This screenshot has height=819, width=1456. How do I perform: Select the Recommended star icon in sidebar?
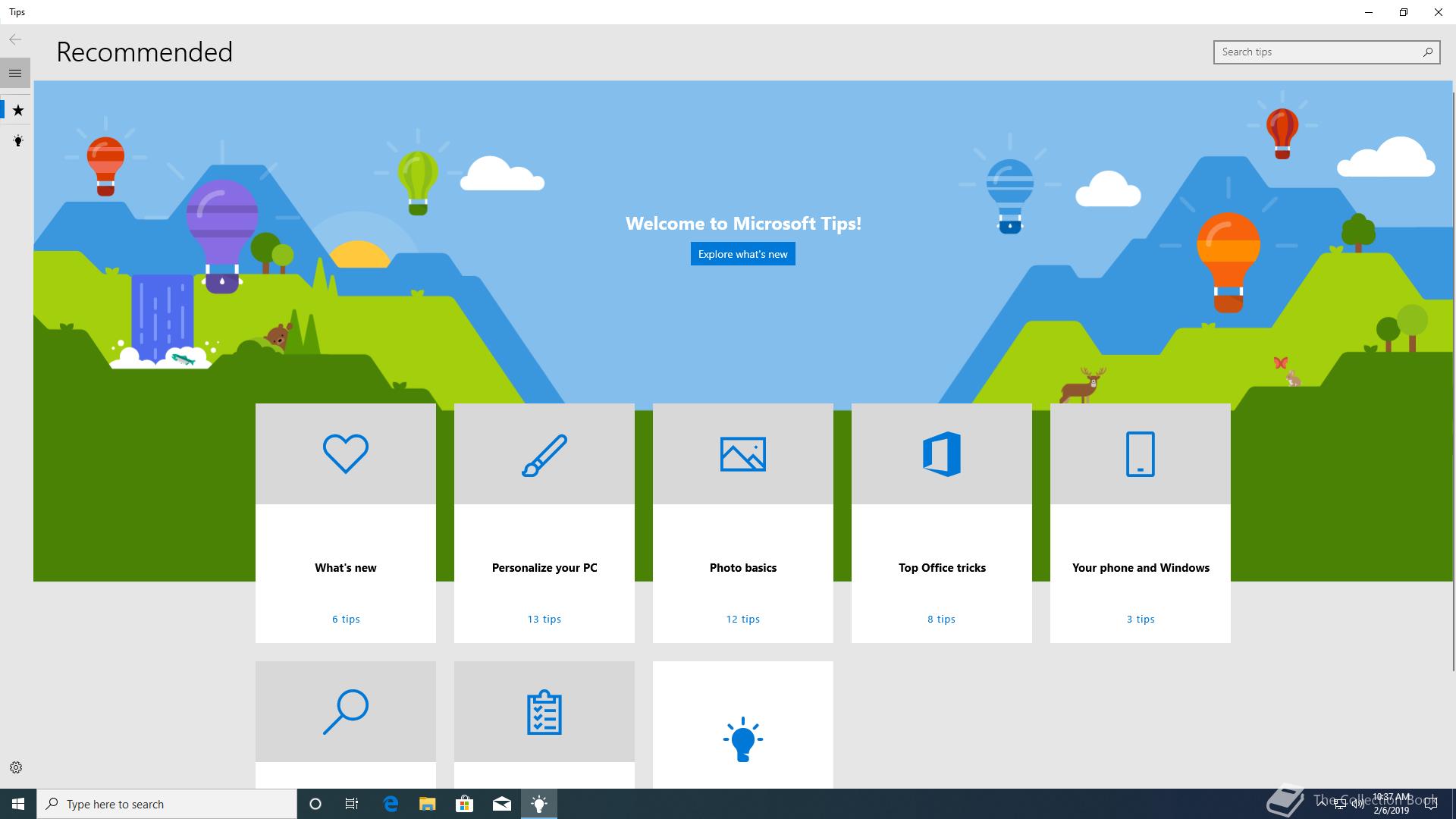coord(18,110)
